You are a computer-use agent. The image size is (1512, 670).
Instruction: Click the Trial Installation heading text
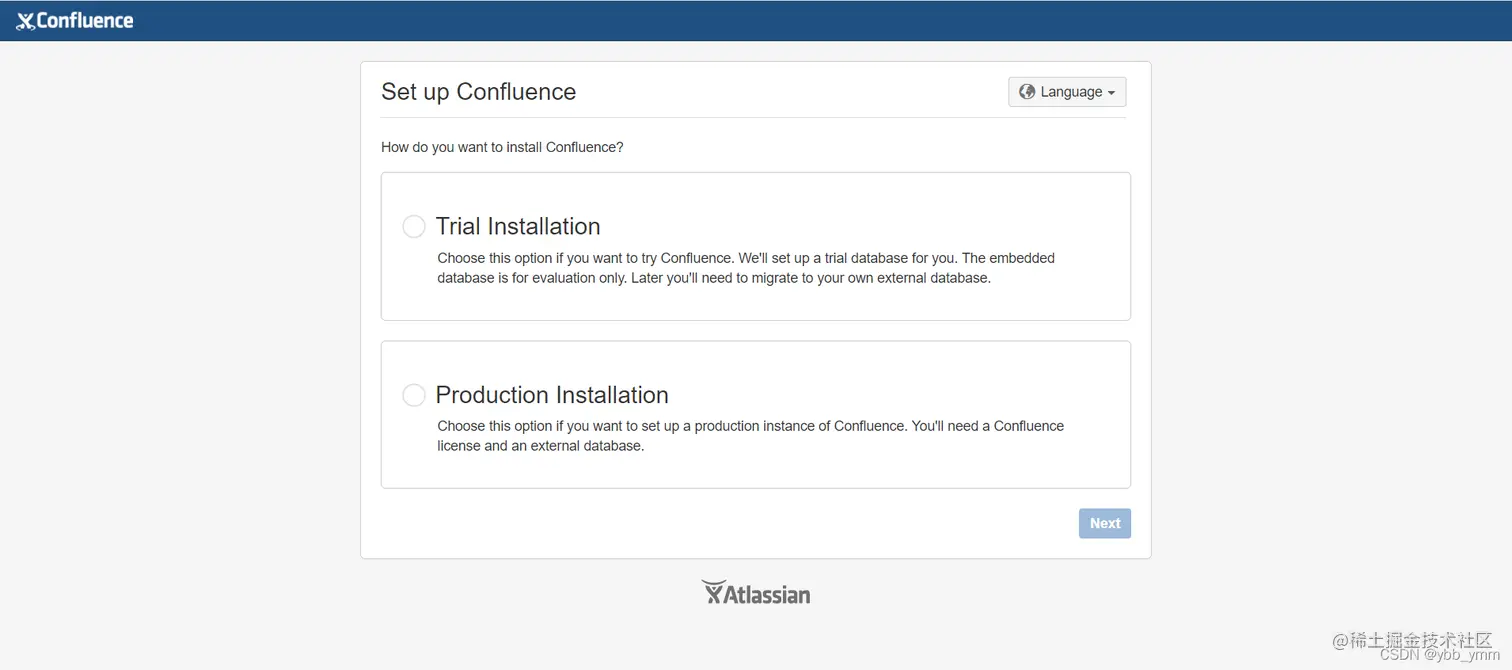point(518,226)
